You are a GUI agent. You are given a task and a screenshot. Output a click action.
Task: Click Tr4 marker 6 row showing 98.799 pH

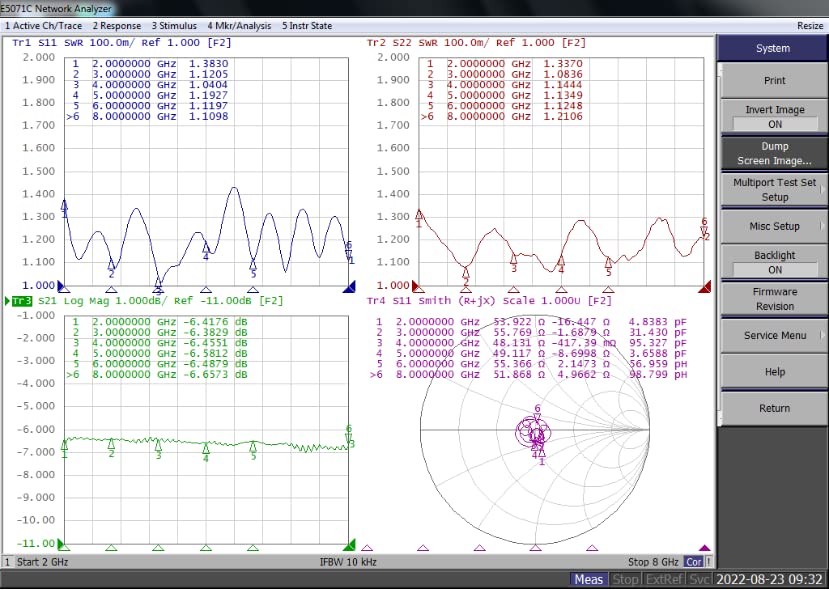(529, 374)
